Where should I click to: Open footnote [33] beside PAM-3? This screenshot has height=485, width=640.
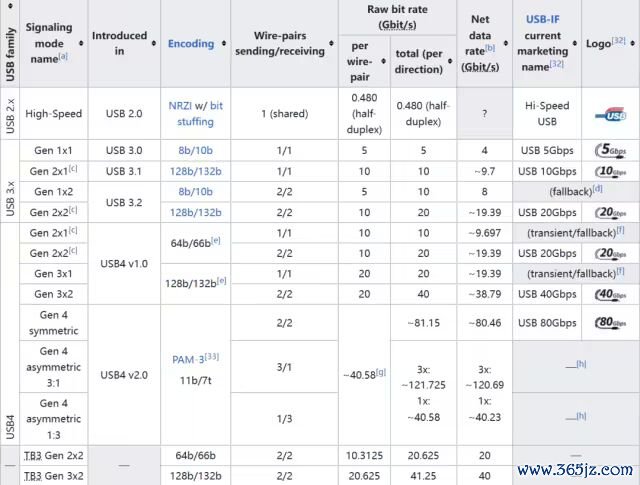coord(212,357)
